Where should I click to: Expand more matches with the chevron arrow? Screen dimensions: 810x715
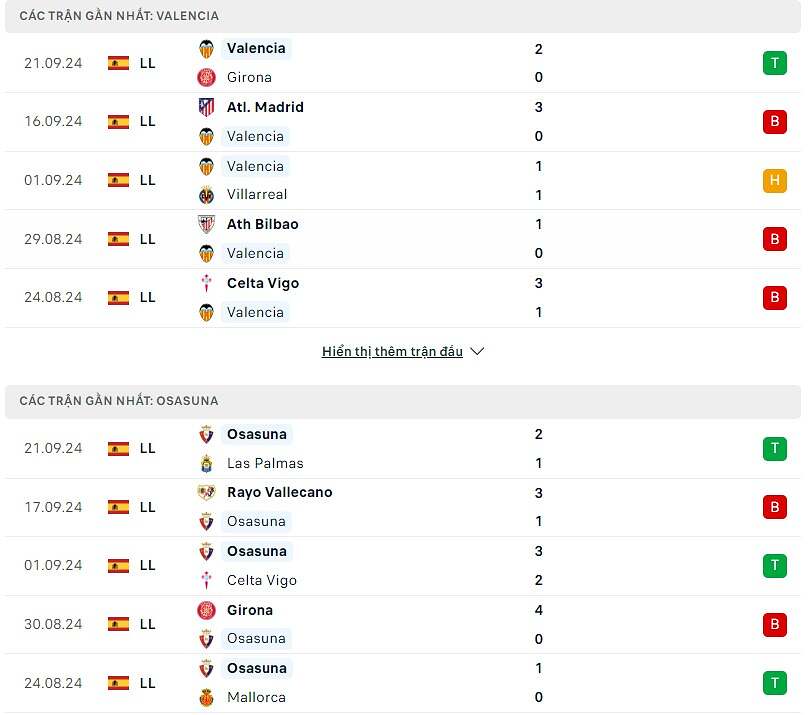477,352
